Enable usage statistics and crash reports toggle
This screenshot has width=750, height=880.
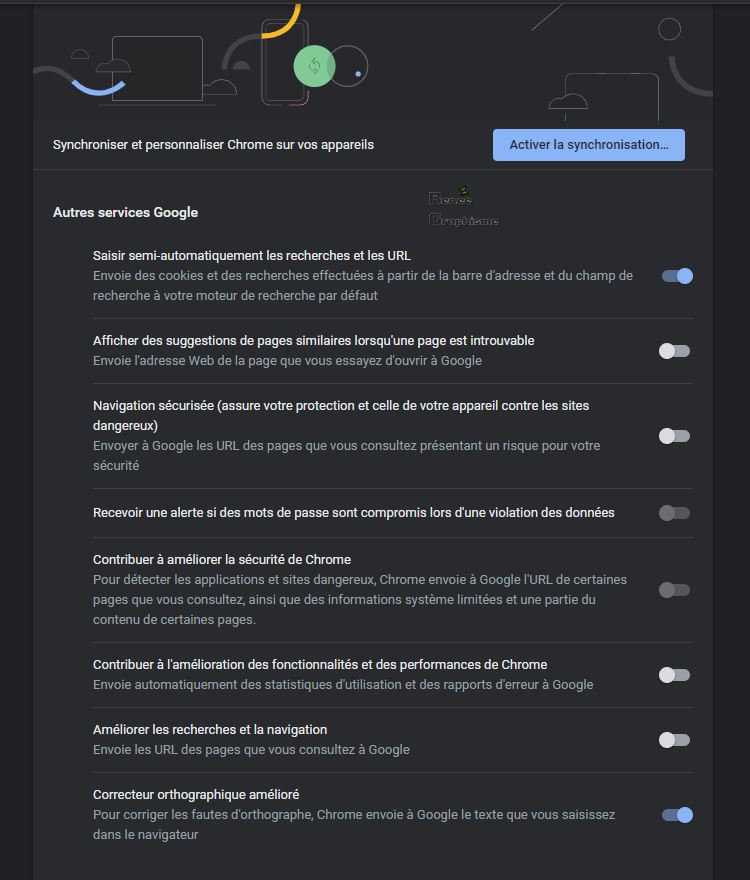point(674,675)
